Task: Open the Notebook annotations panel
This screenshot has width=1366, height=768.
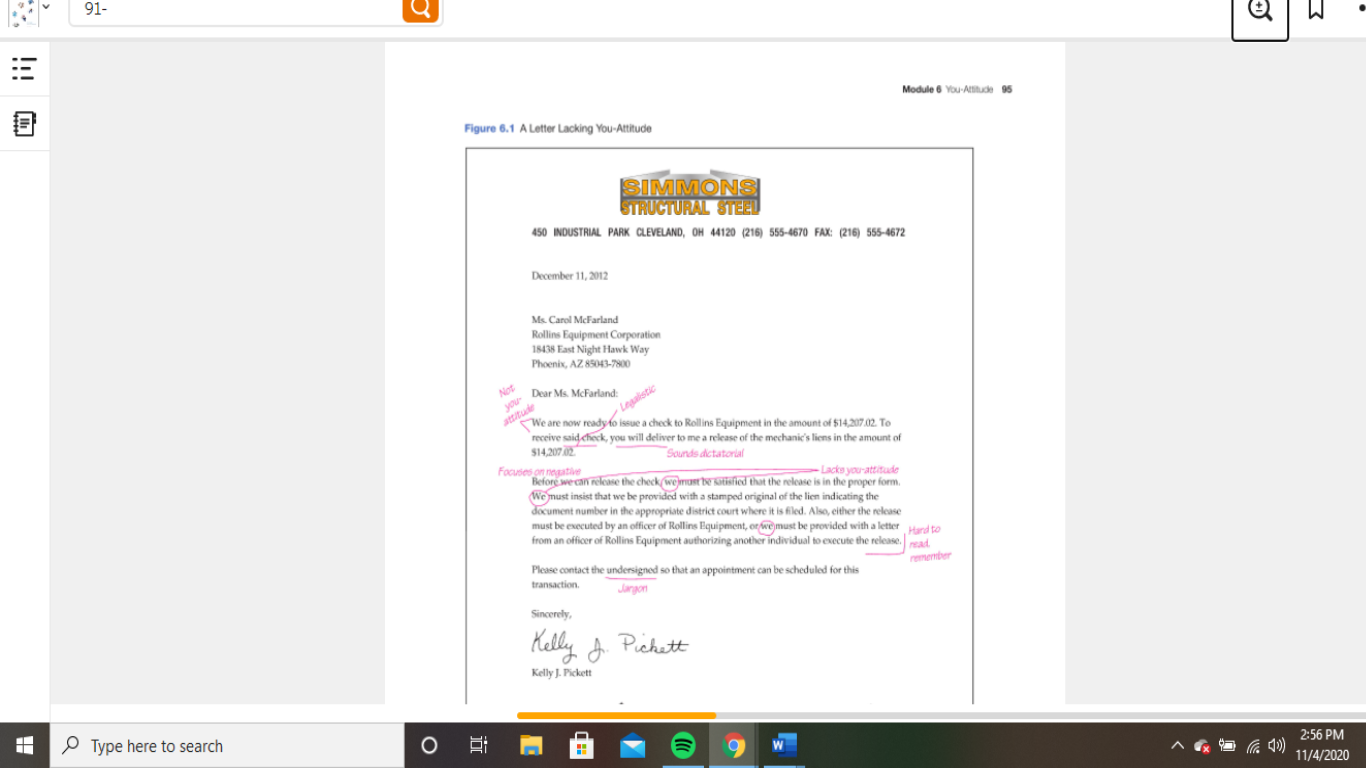Action: pyautogui.click(x=25, y=123)
